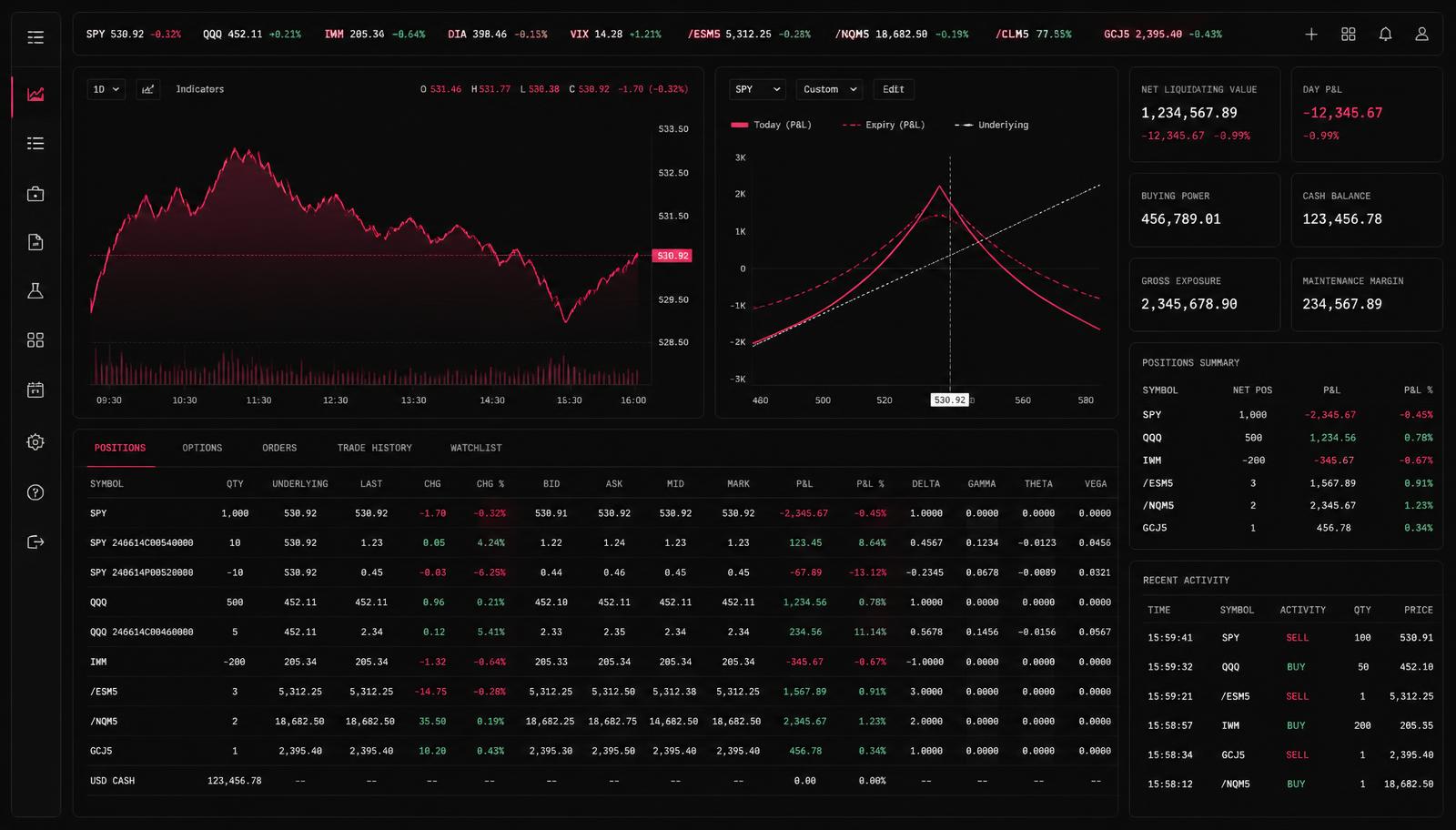Open the list view sidebar icon
This screenshot has width=1456, height=830.
click(35, 143)
